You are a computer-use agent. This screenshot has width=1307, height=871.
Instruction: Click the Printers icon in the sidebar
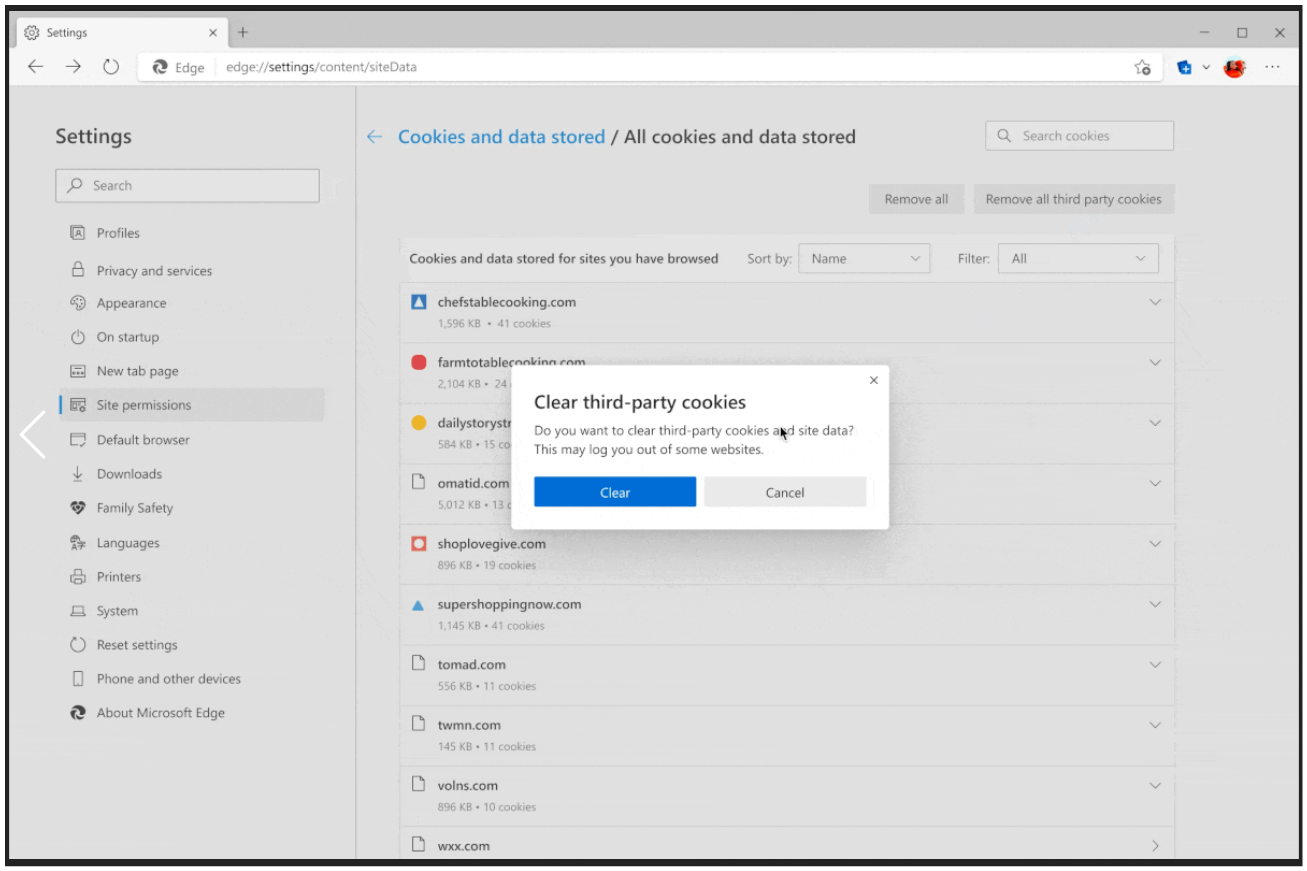[76, 576]
